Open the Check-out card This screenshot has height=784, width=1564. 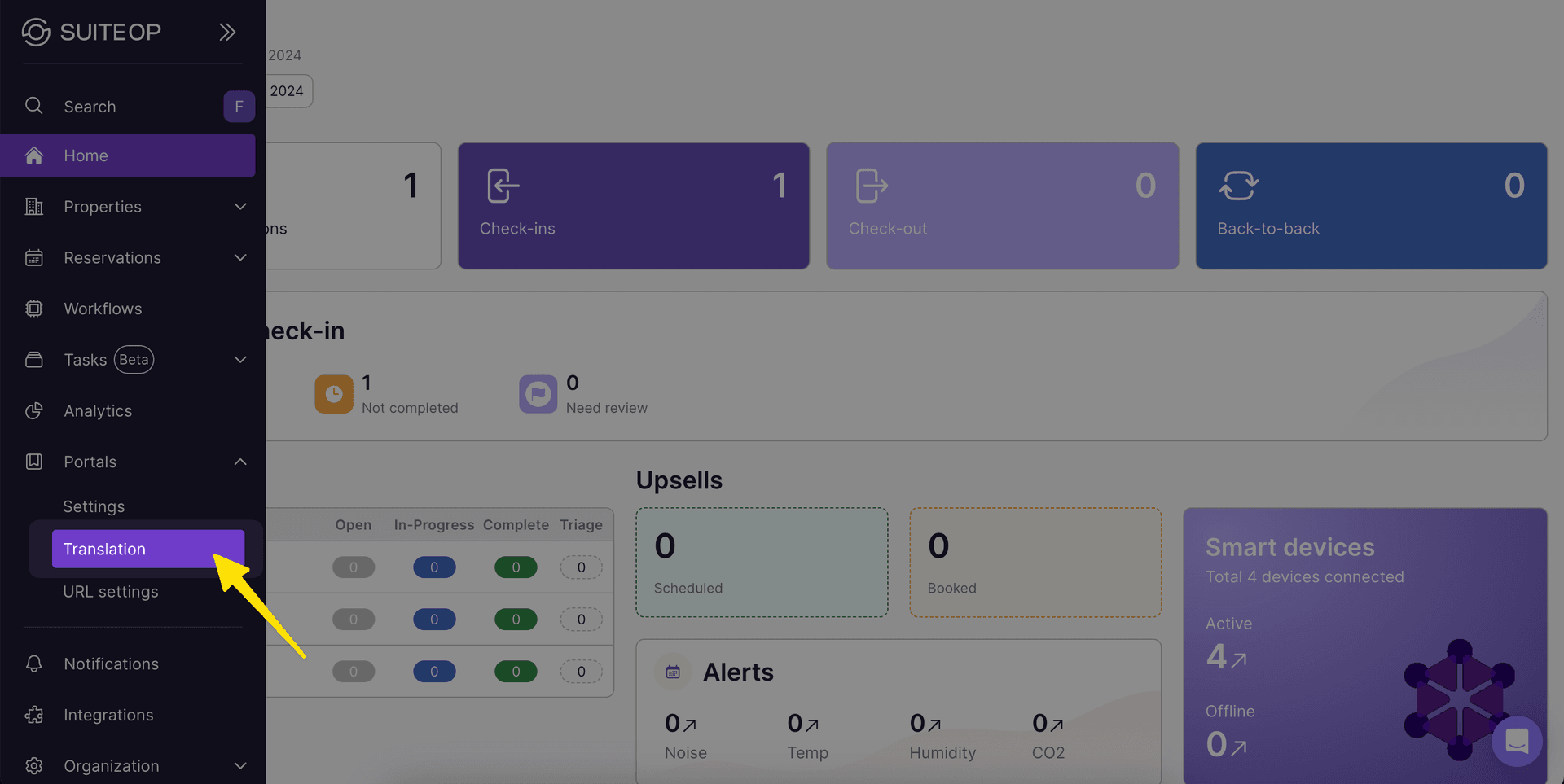click(x=1002, y=206)
